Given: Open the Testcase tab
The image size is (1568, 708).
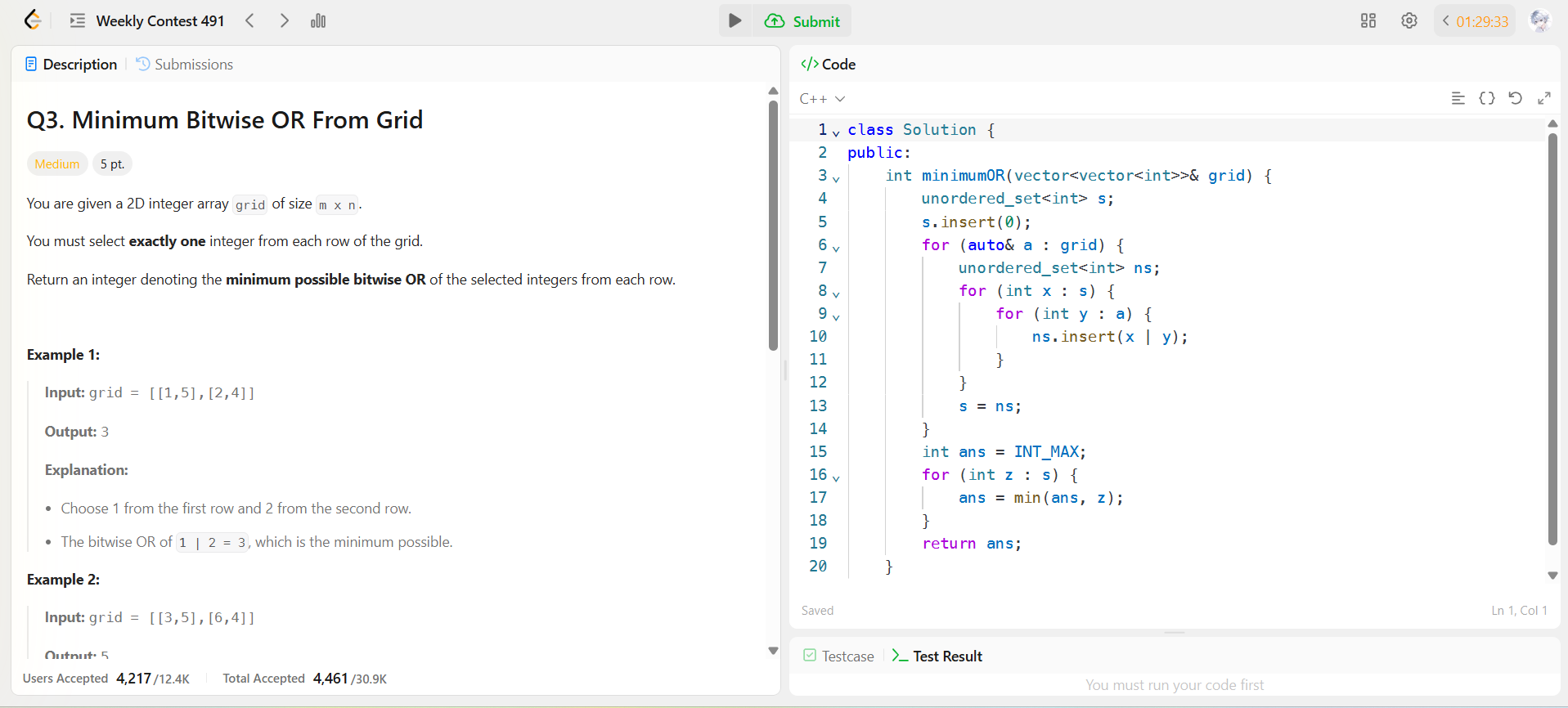Looking at the screenshot, I should point(839,656).
